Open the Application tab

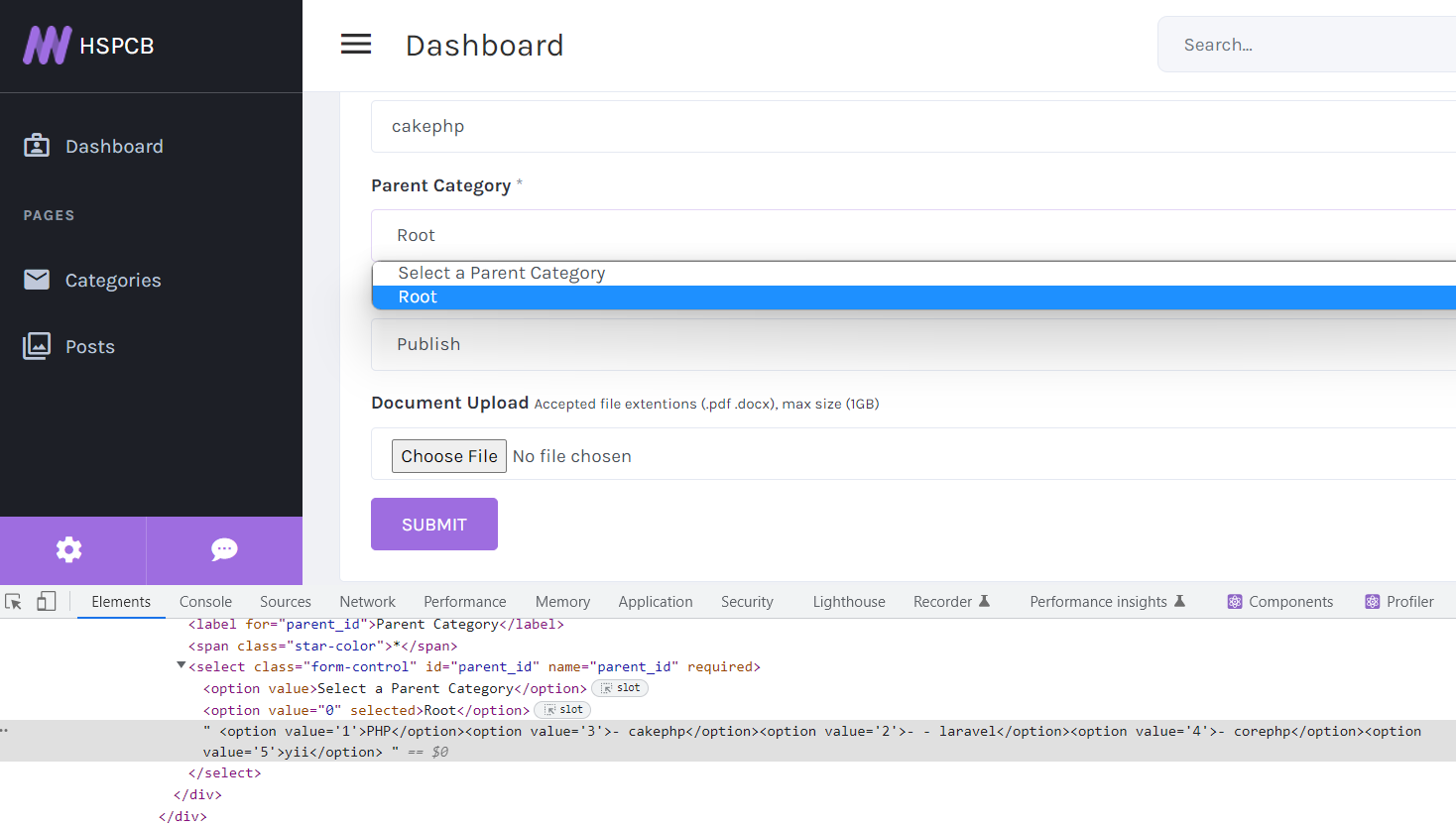[x=656, y=602]
